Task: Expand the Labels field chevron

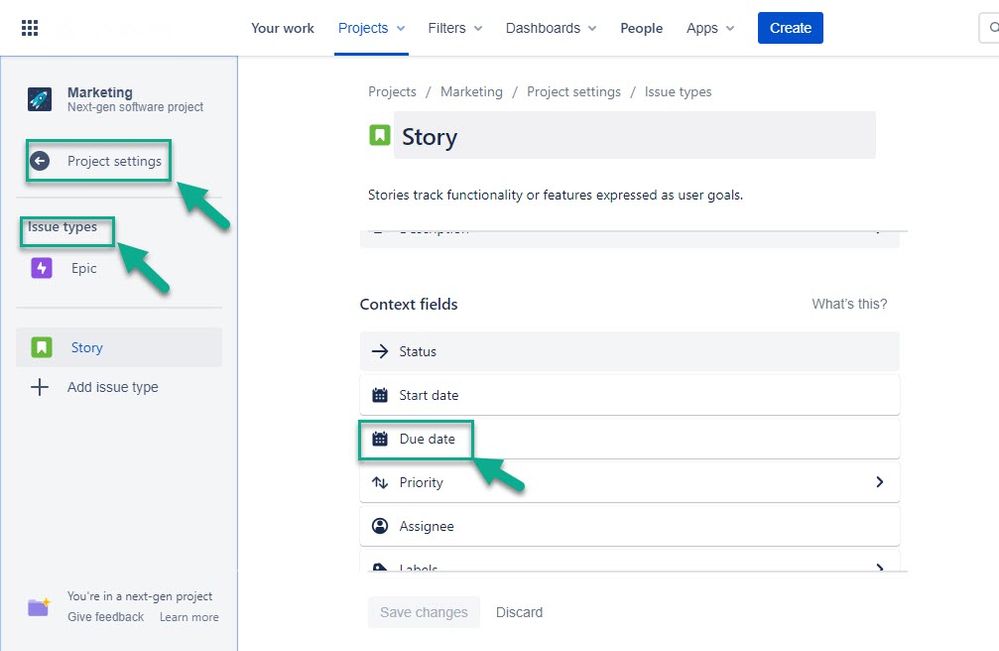Action: [879, 567]
